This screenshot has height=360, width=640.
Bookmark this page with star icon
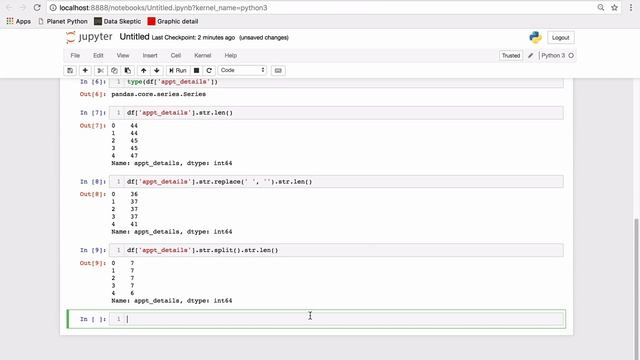click(x=614, y=7)
